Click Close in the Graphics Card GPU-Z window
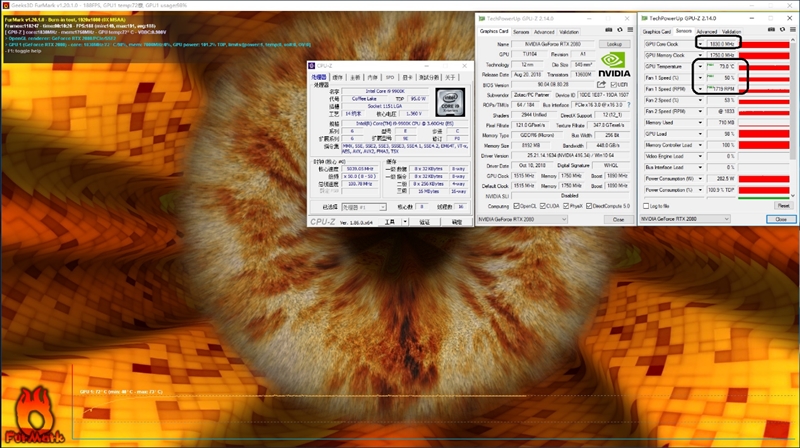The width and height of the screenshot is (800, 448). click(618, 219)
